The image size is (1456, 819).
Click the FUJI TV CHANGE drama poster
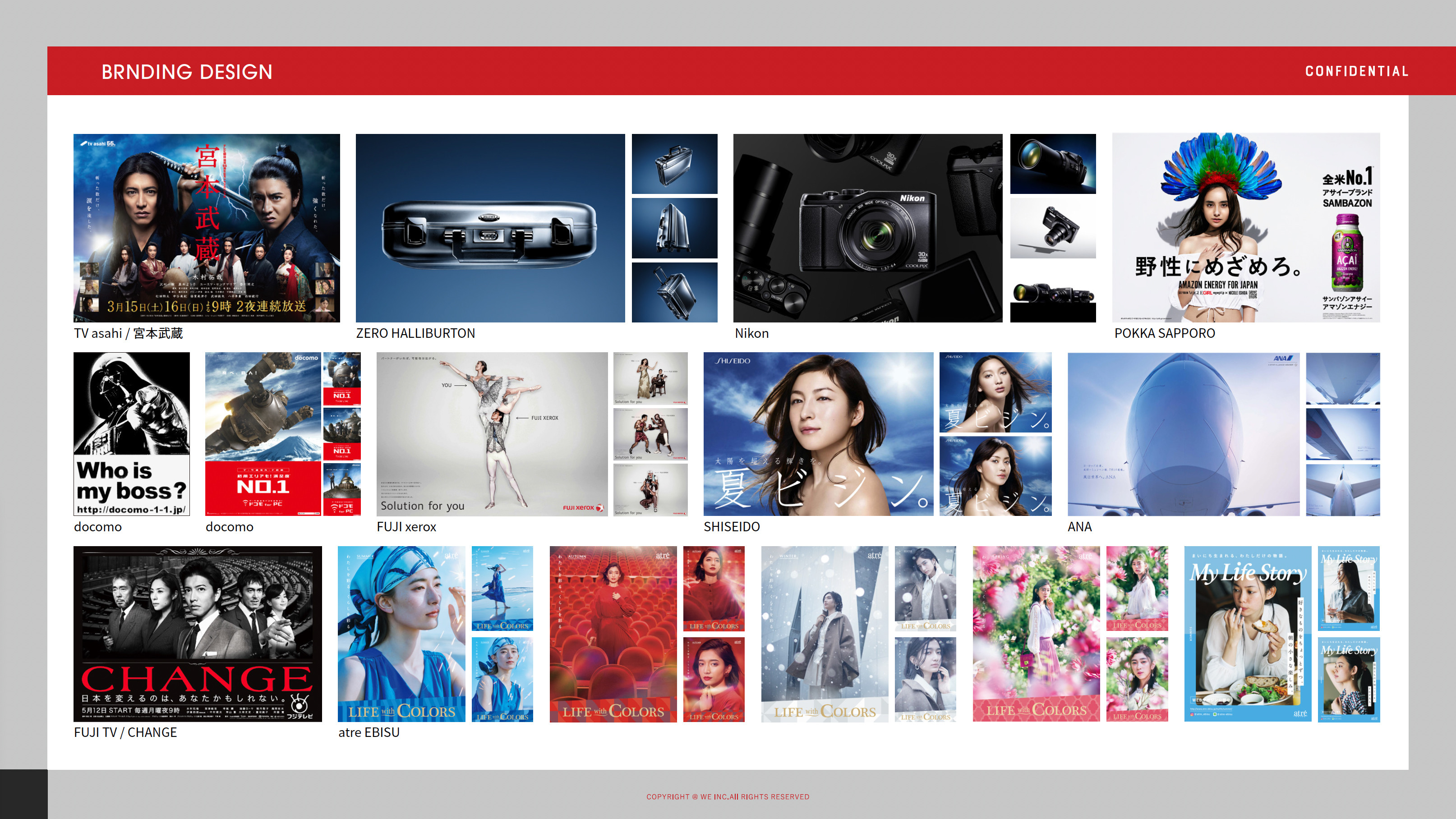197,633
